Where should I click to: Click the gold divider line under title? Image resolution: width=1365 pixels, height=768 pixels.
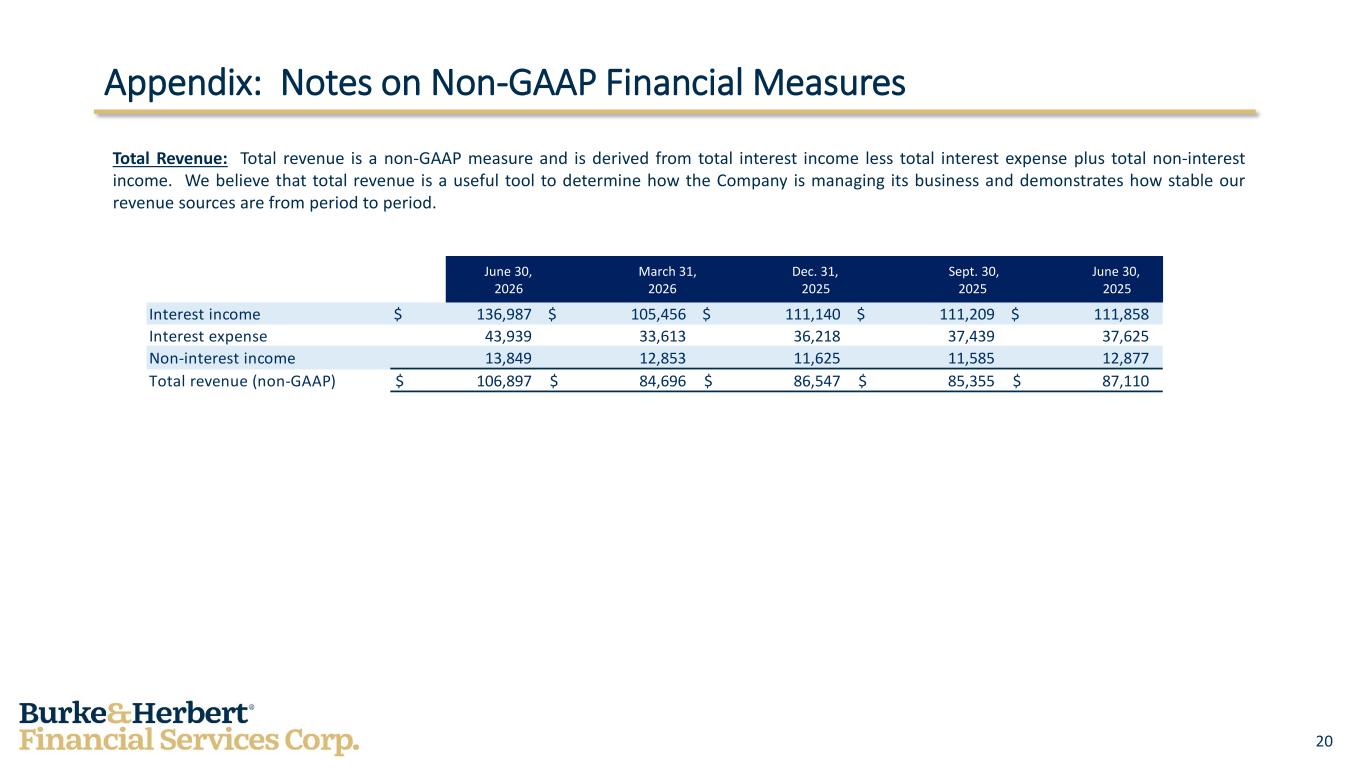click(x=675, y=113)
